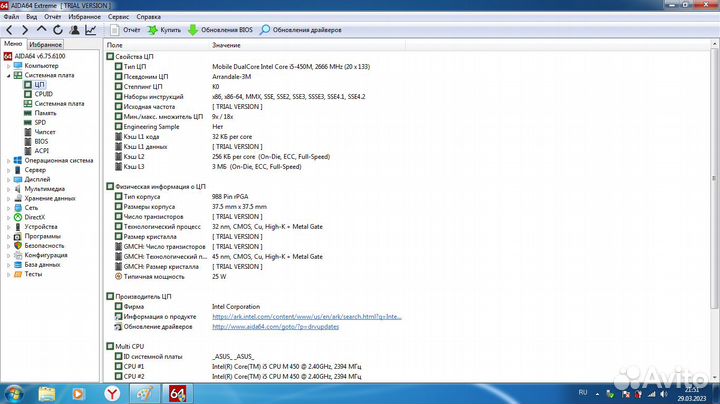Open the graph chart toolbar icon
The width and height of the screenshot is (720, 404).
[x=90, y=30]
